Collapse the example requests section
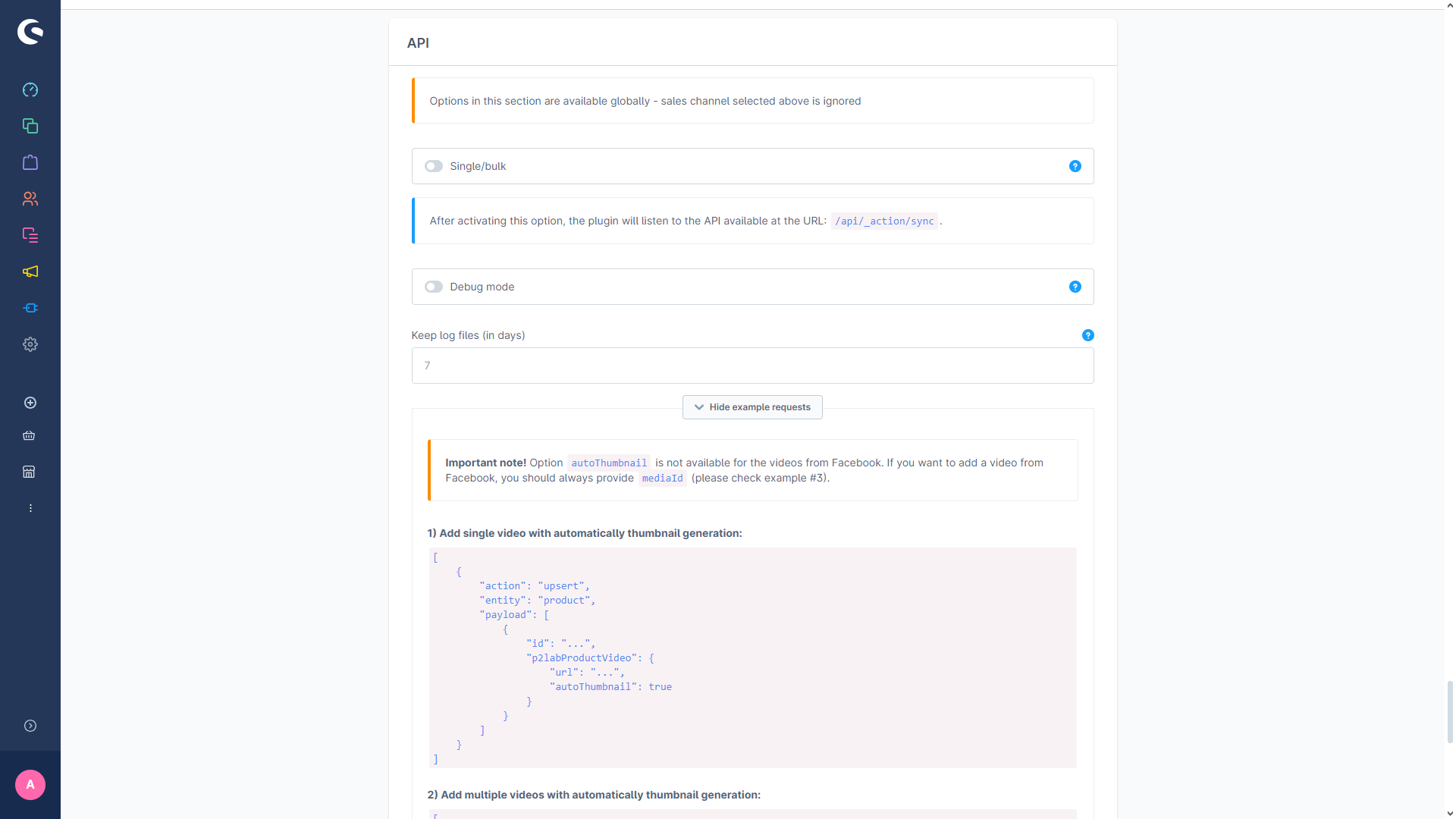The width and height of the screenshot is (1456, 819). coord(752,407)
